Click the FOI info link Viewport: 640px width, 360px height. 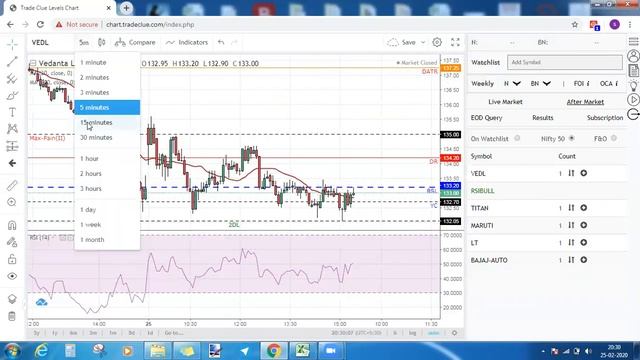click(x=581, y=84)
